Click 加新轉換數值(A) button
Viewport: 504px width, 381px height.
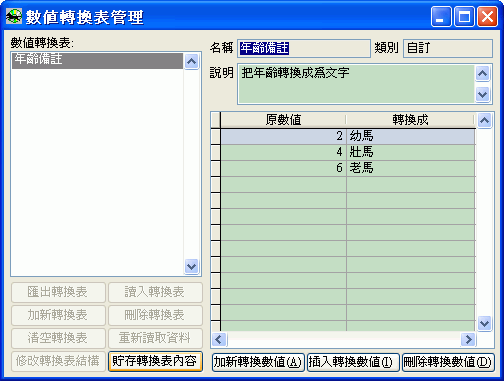258,362
